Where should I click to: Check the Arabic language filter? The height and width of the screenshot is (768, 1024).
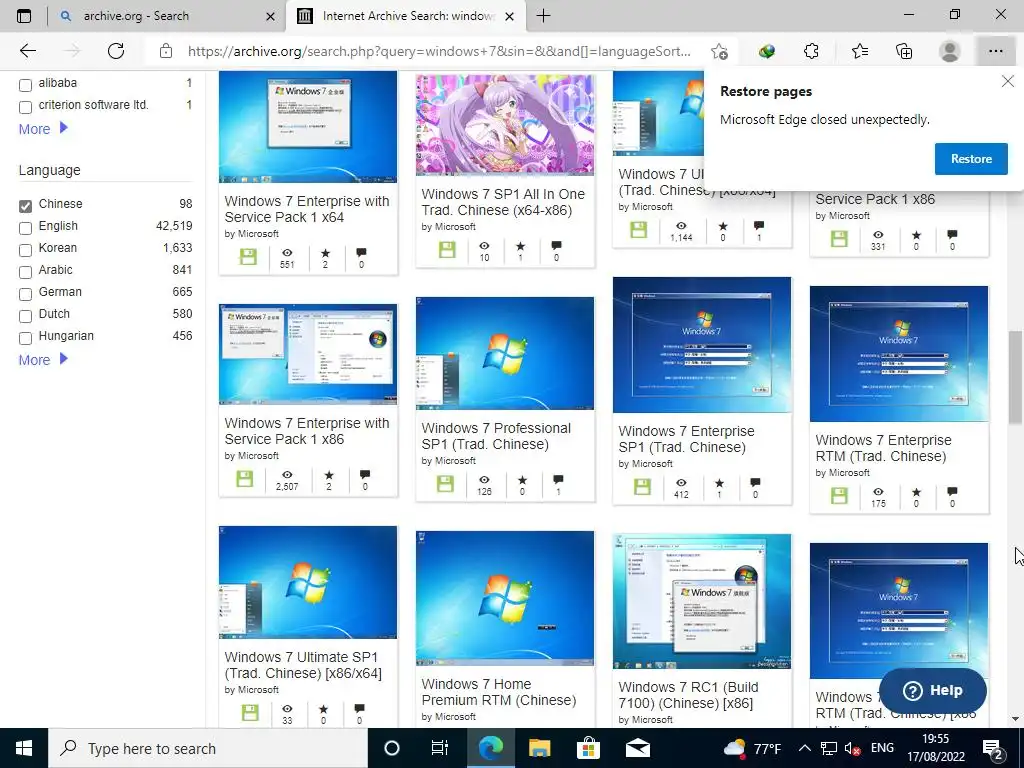pos(25,272)
